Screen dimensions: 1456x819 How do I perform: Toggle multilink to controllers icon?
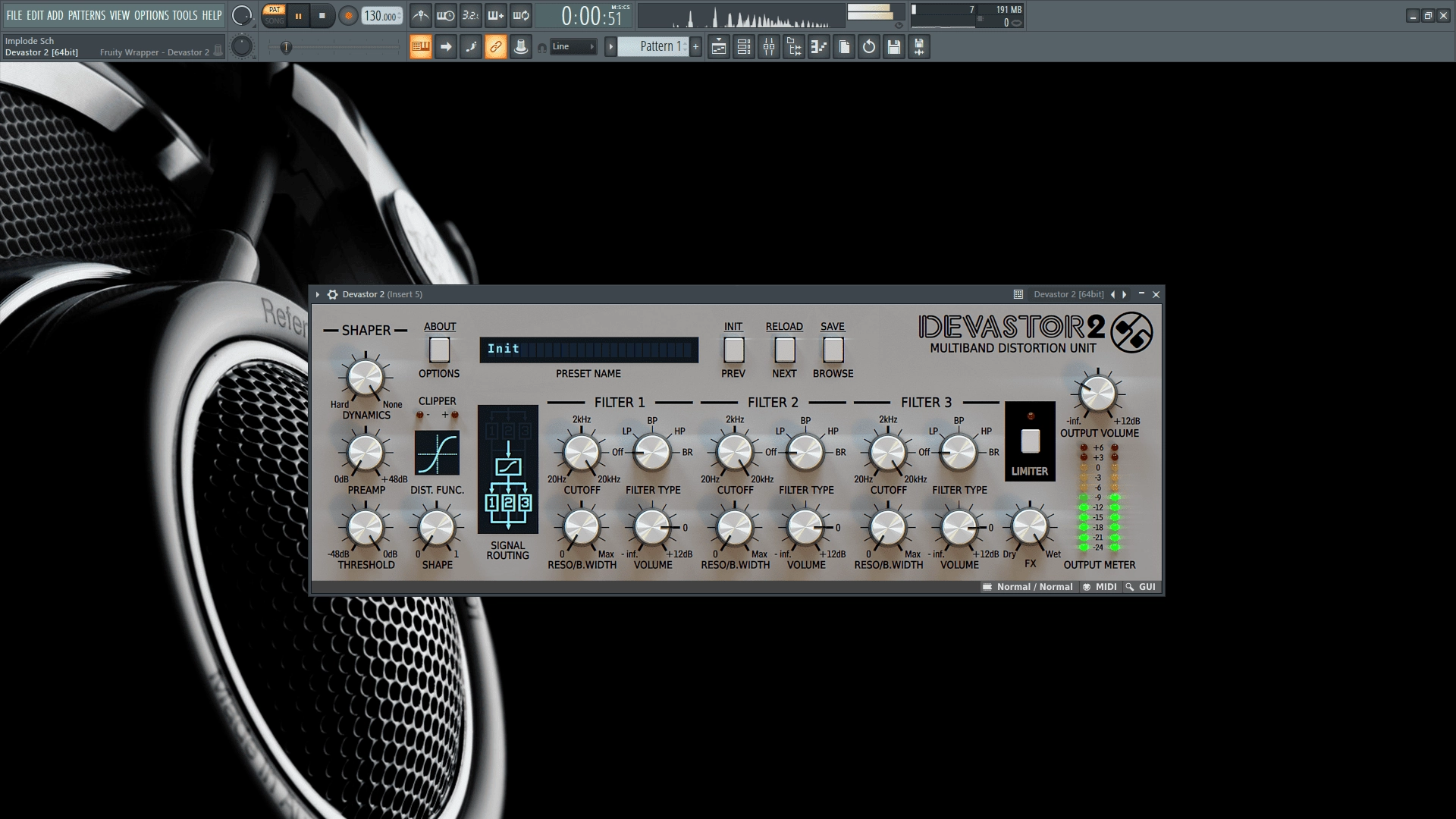[496, 47]
